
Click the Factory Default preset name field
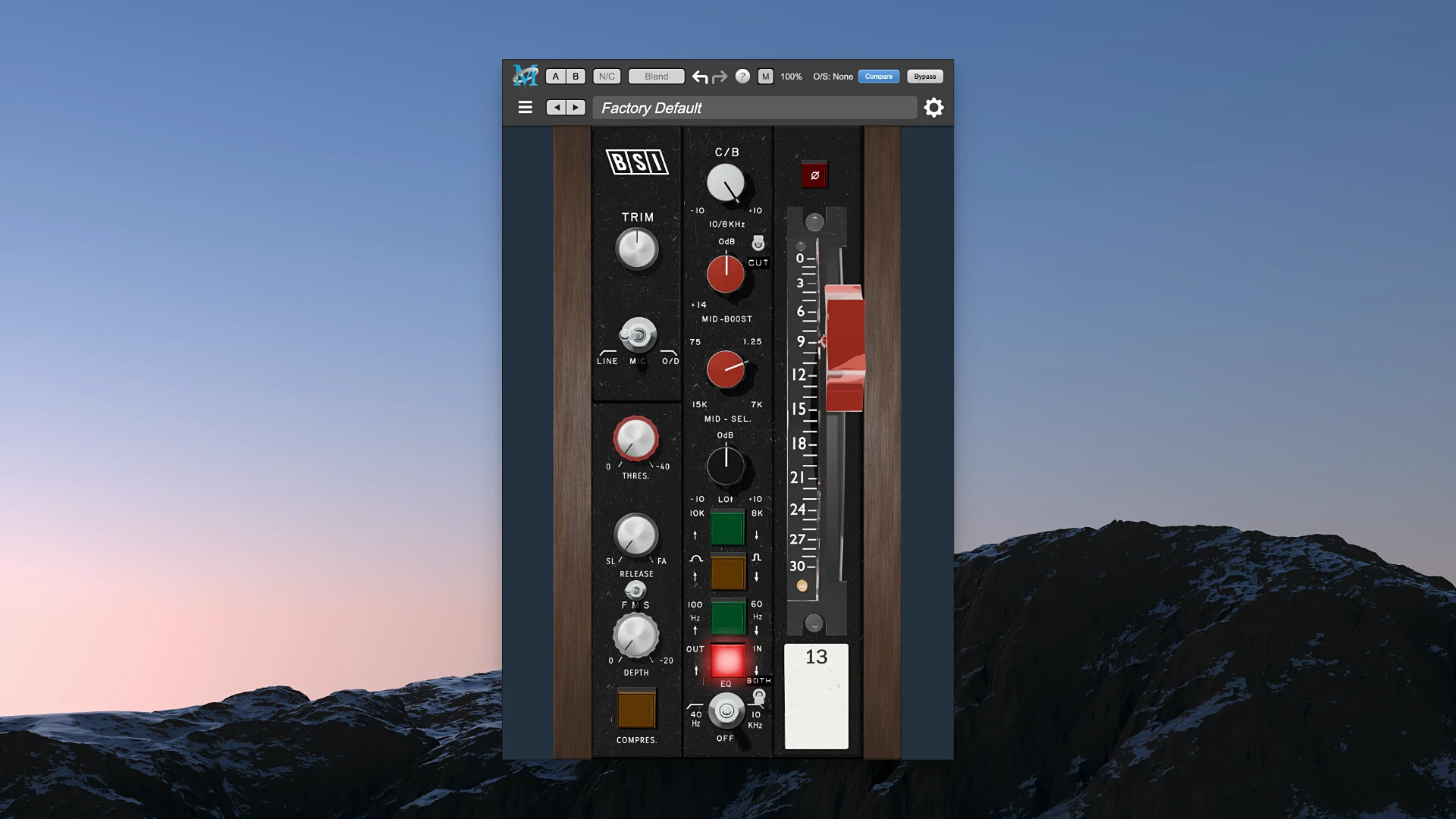click(755, 107)
